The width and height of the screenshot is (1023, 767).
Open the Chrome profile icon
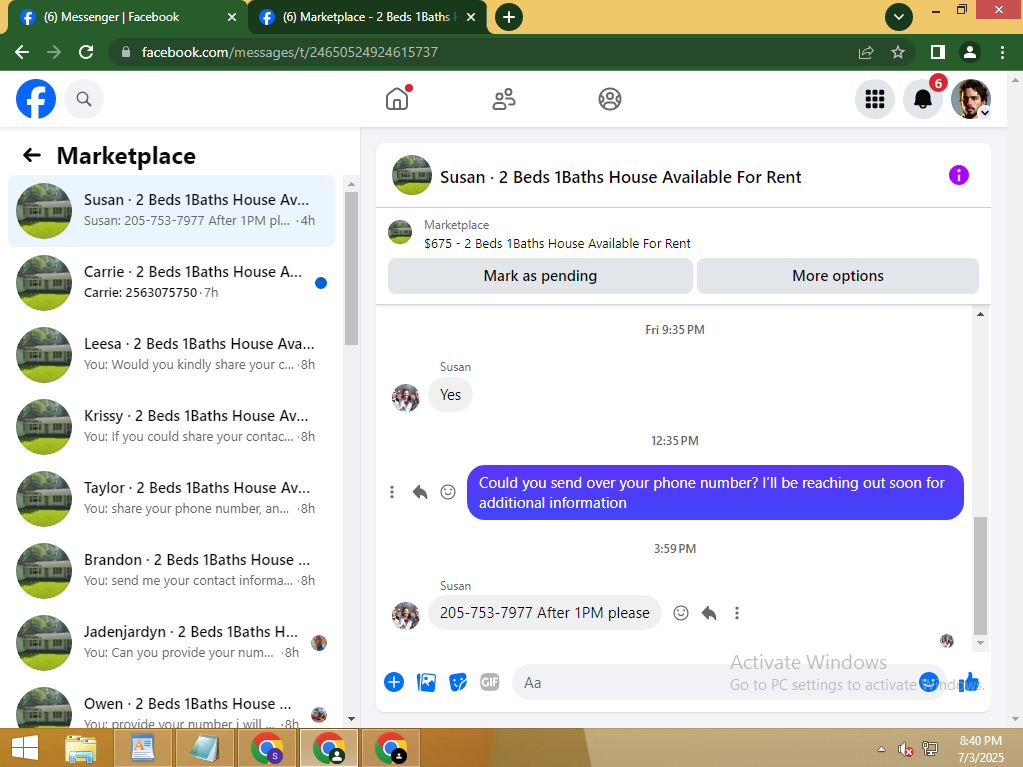[x=970, y=52]
